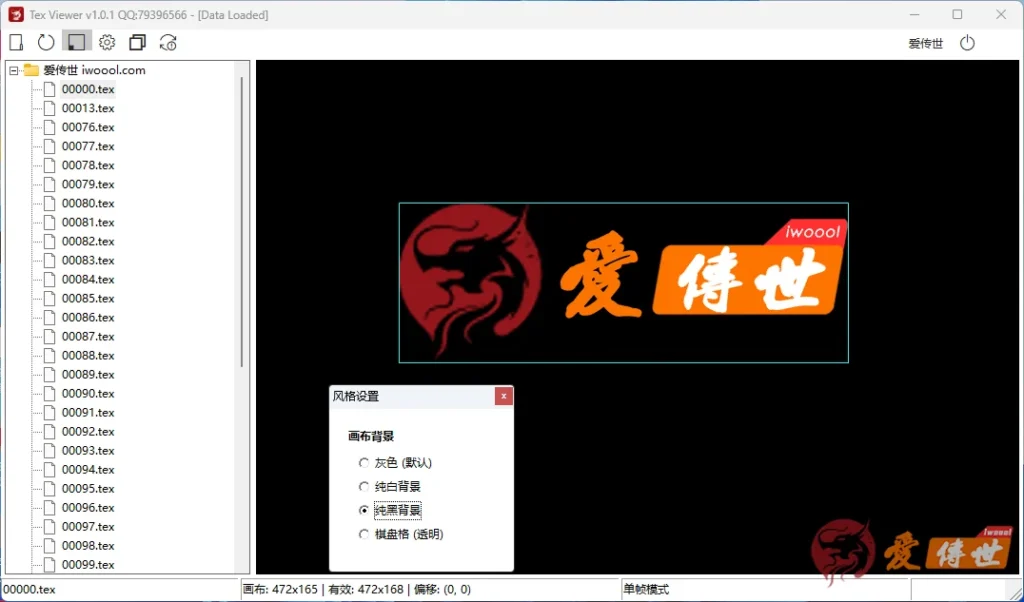Click the file icon beside 00095.tex
1024x602 pixels.
[x=49, y=488]
